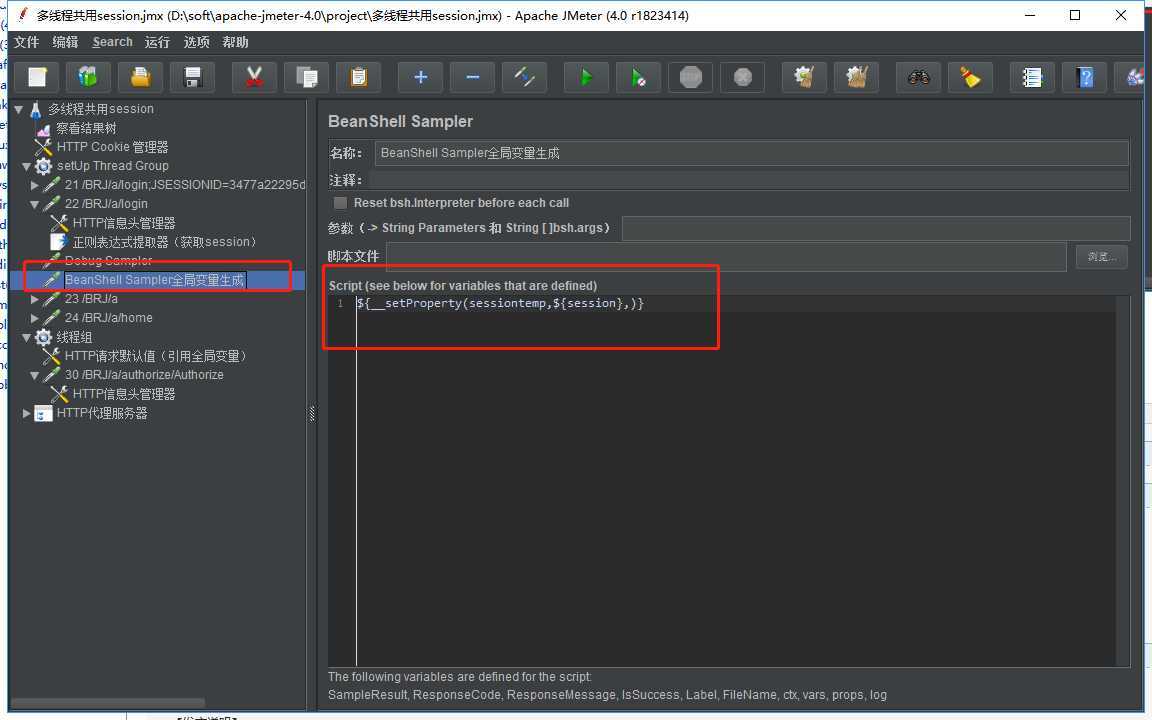Expand the 24 /BRJ/a/home node
Screen dimensions: 1152x720
(x=35, y=318)
